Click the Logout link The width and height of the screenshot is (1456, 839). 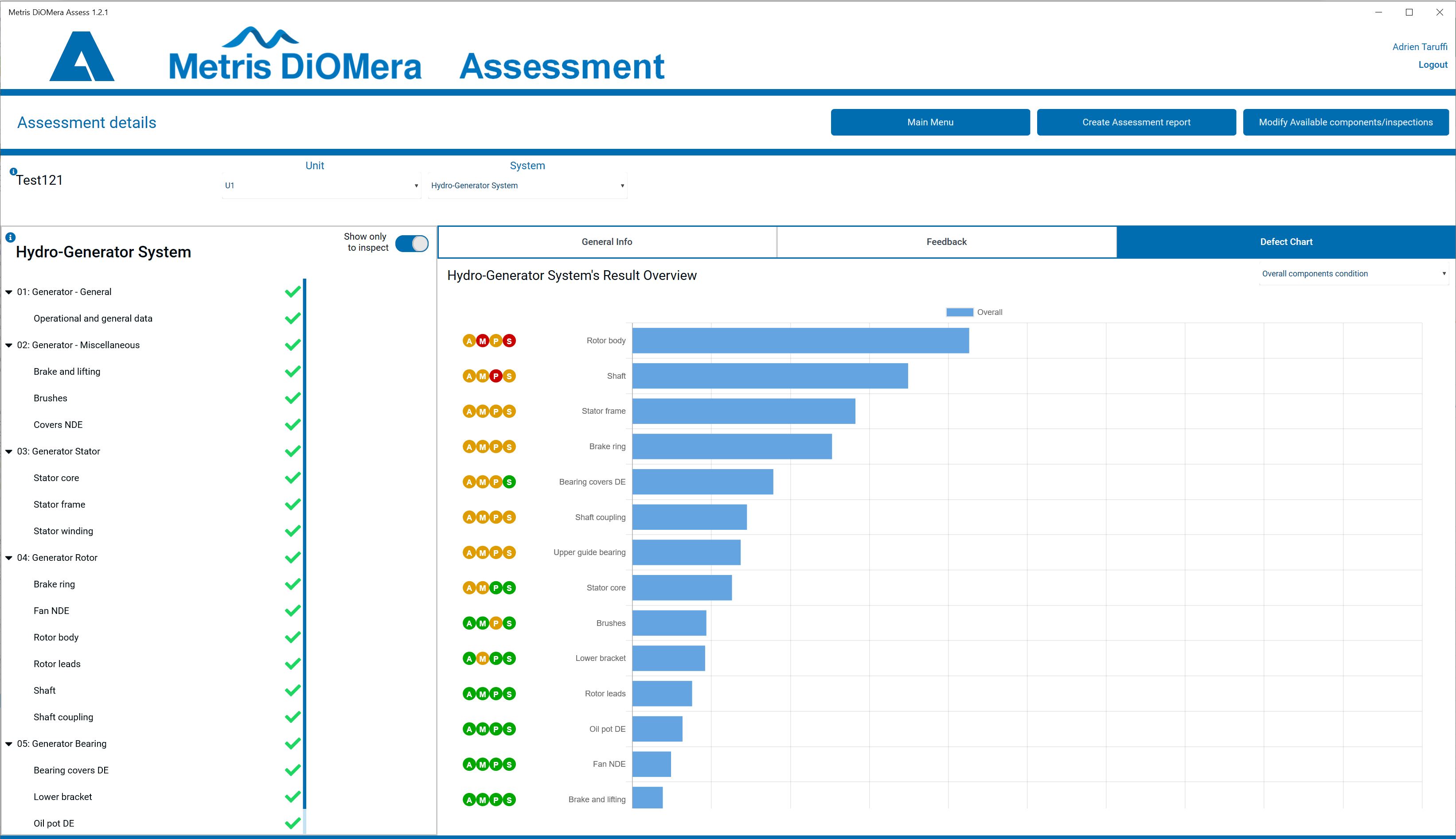pos(1433,65)
